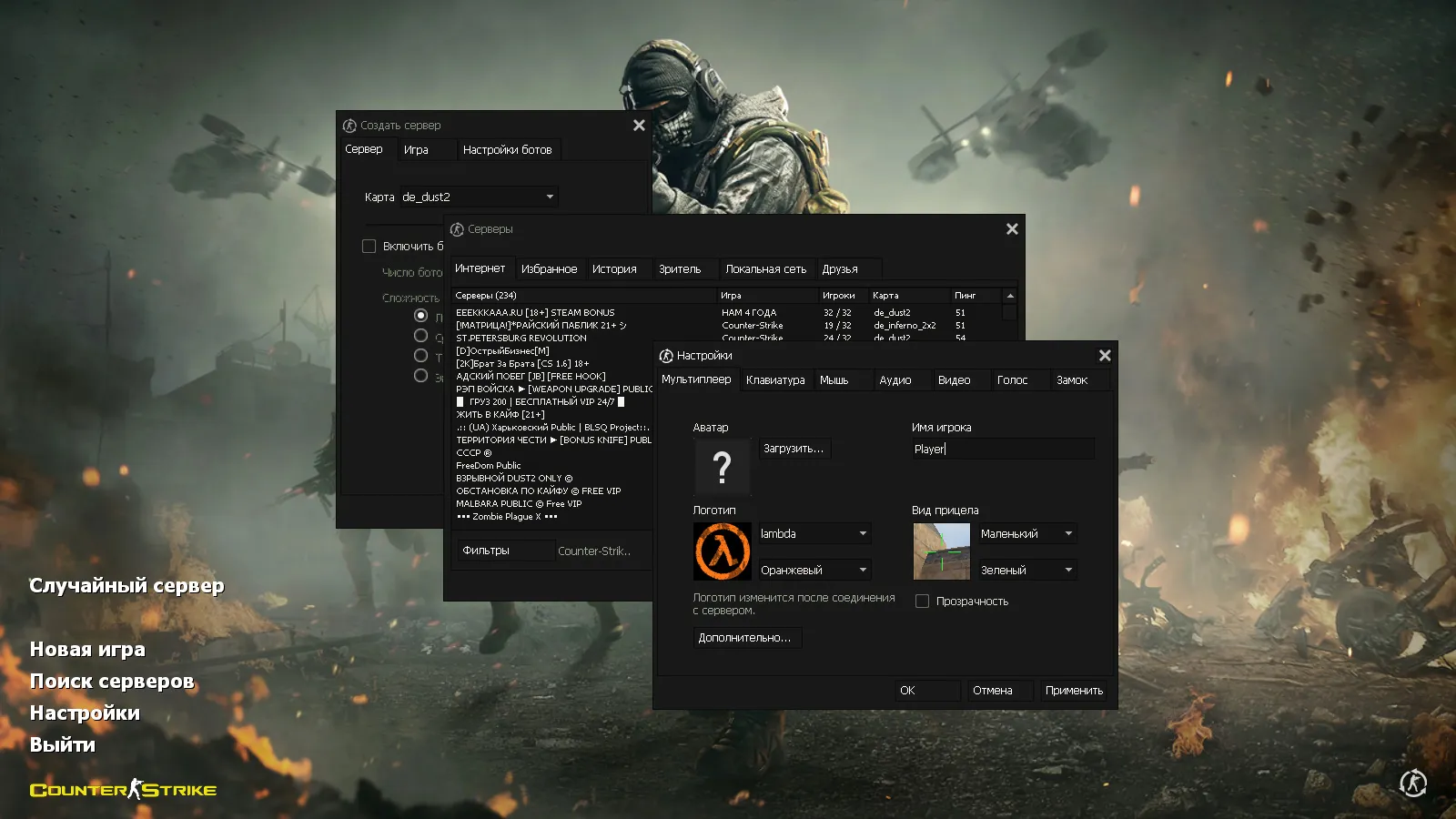Toggle the Включить ботов checkbox

(x=369, y=247)
